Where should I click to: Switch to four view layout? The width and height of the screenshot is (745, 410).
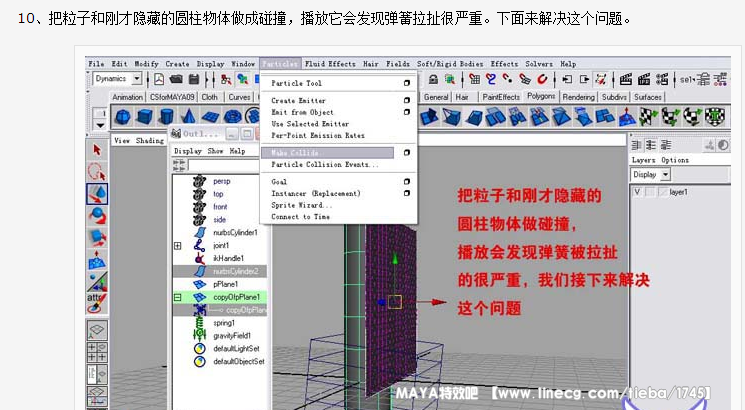(x=97, y=352)
